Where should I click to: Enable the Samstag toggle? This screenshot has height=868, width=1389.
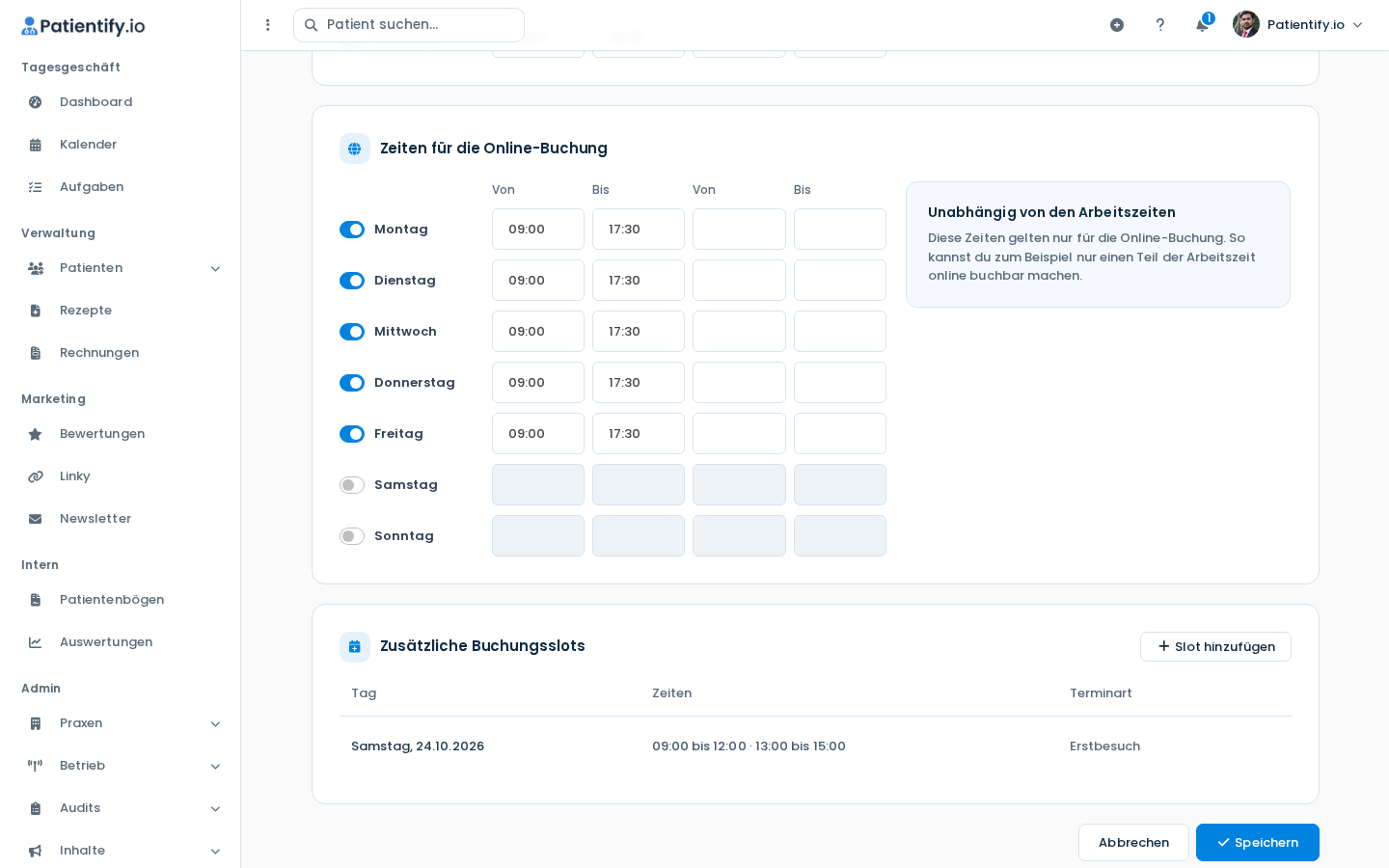click(352, 485)
